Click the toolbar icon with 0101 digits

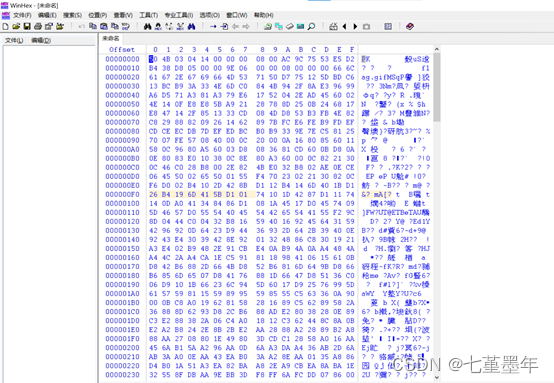coord(126,26)
